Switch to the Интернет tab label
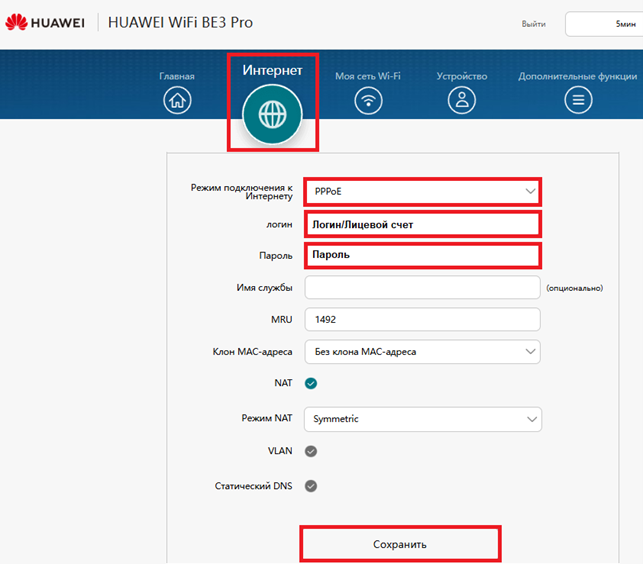 click(x=272, y=70)
